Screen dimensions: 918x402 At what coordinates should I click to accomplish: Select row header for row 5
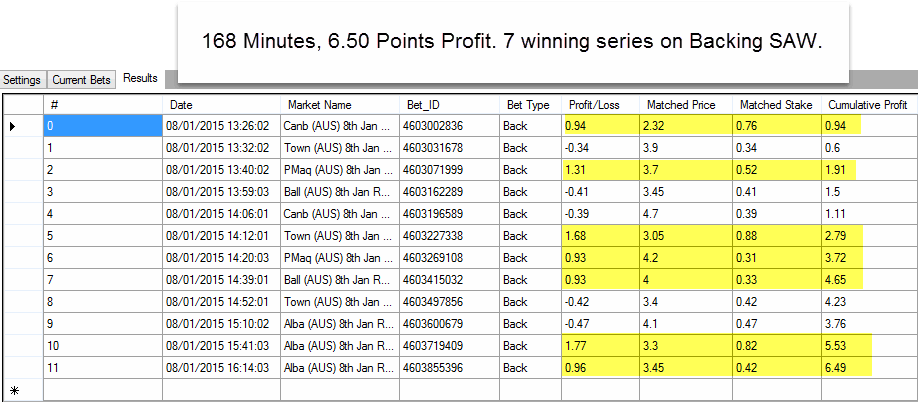point(22,236)
